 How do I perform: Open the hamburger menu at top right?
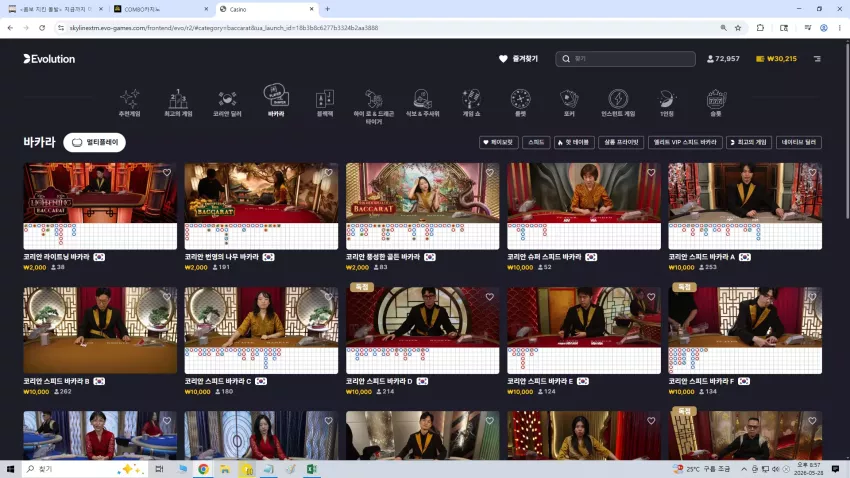point(817,59)
